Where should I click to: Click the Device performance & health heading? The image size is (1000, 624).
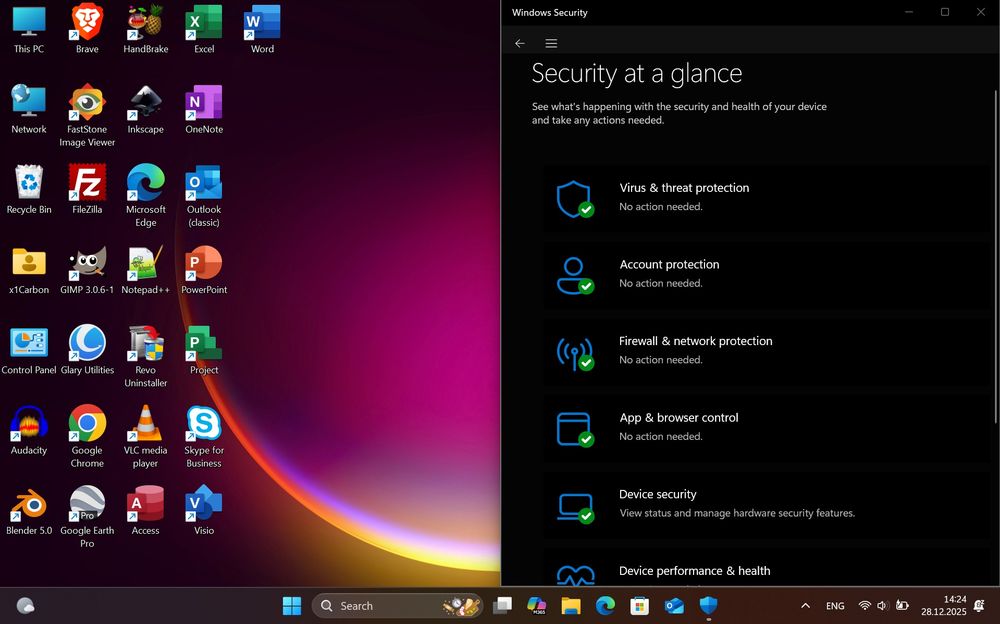pyautogui.click(x=695, y=570)
